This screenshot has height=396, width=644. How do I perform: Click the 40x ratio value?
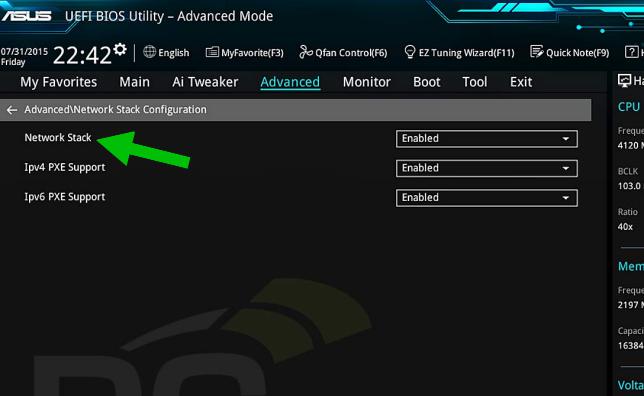coord(625,227)
